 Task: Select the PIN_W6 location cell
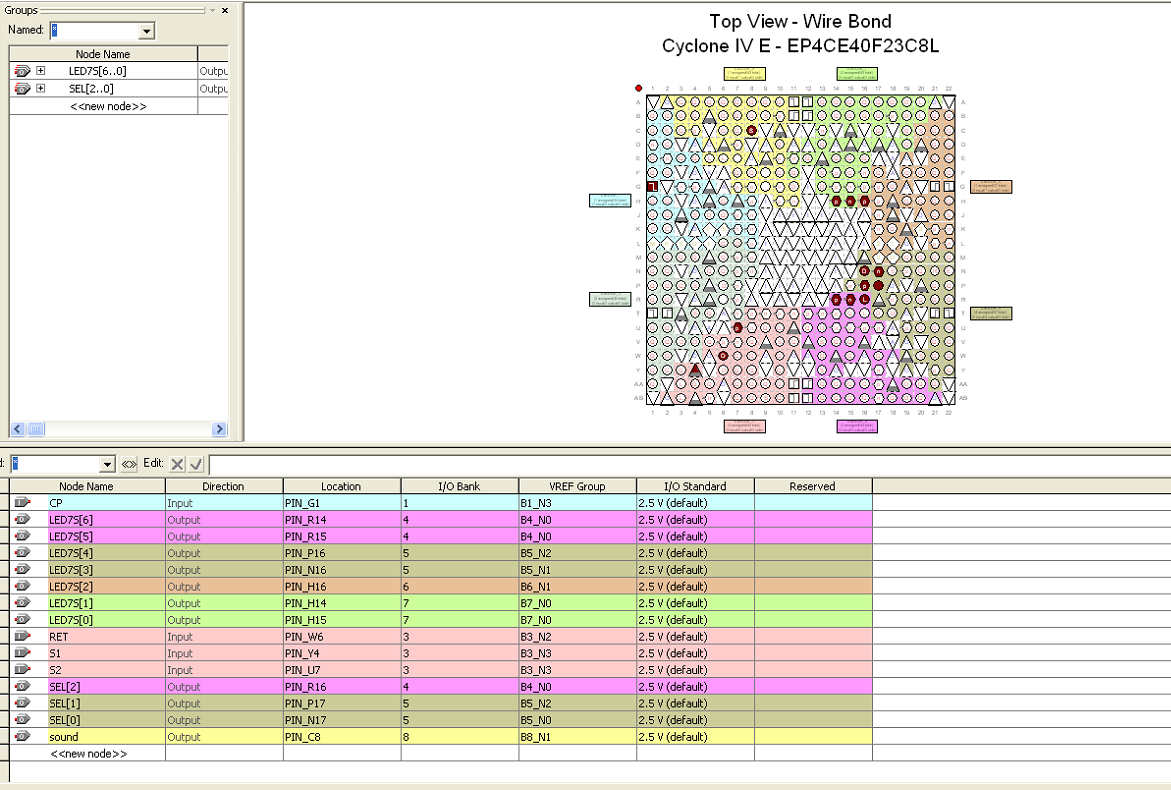click(x=342, y=637)
